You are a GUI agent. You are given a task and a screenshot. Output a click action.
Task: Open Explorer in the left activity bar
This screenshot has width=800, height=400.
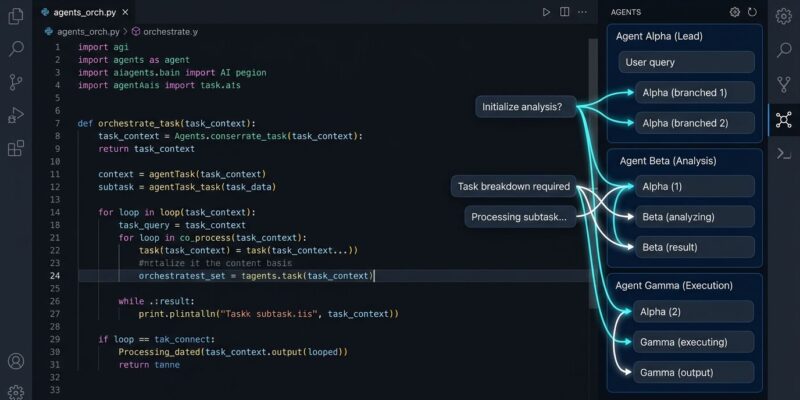[x=16, y=16]
